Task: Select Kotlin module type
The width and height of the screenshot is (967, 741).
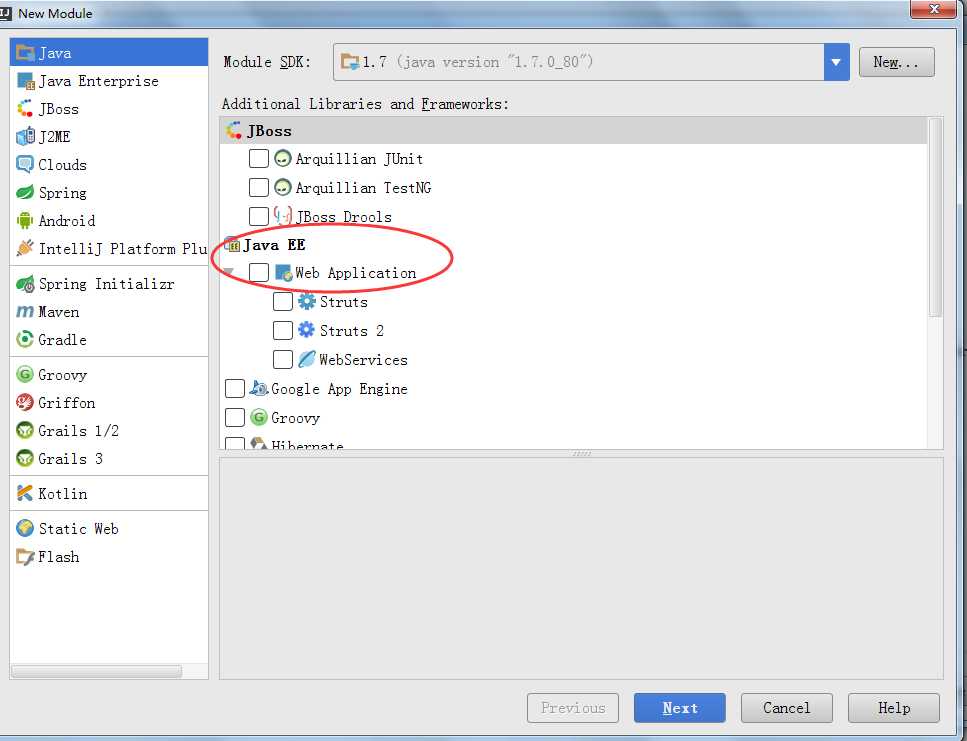Action: coord(109,493)
